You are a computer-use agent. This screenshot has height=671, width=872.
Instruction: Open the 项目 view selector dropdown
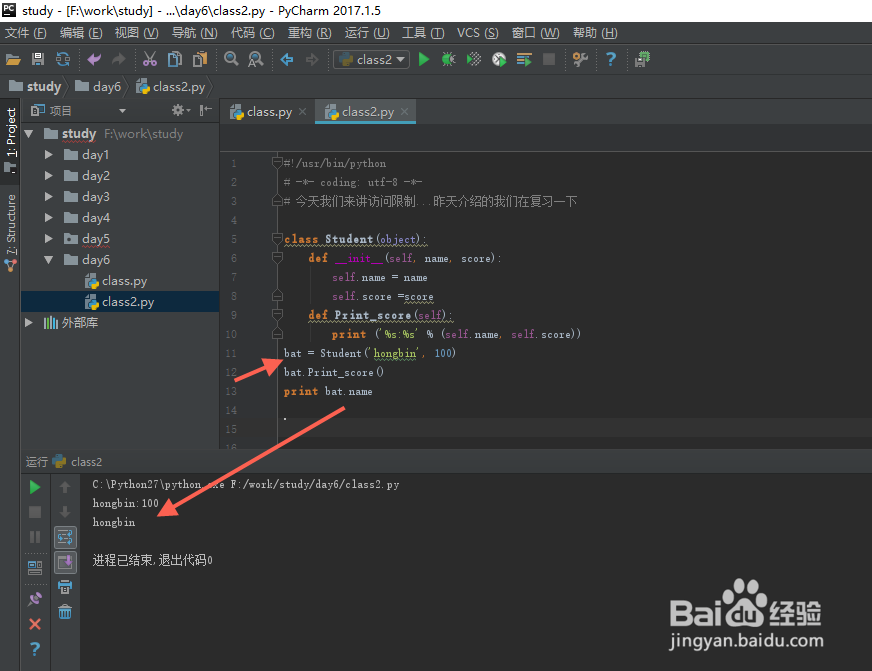click(x=122, y=111)
